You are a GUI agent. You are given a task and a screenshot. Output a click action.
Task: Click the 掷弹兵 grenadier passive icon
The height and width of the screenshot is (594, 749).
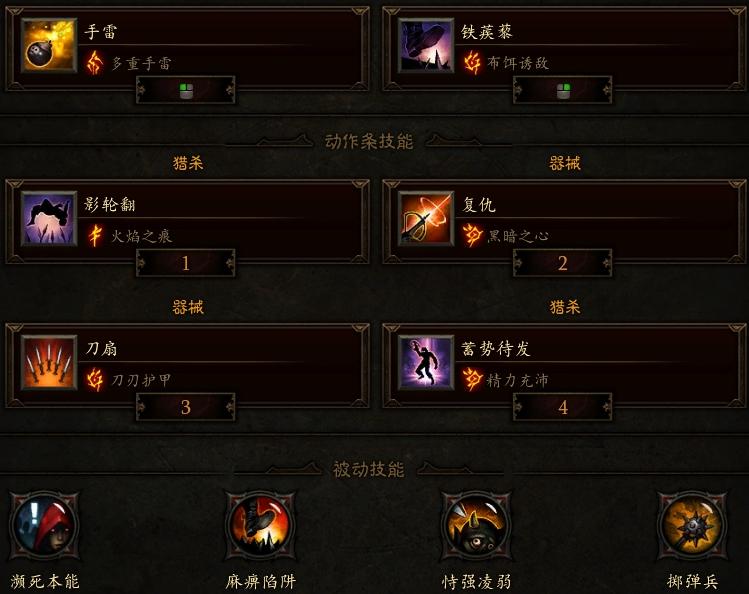tap(692, 526)
